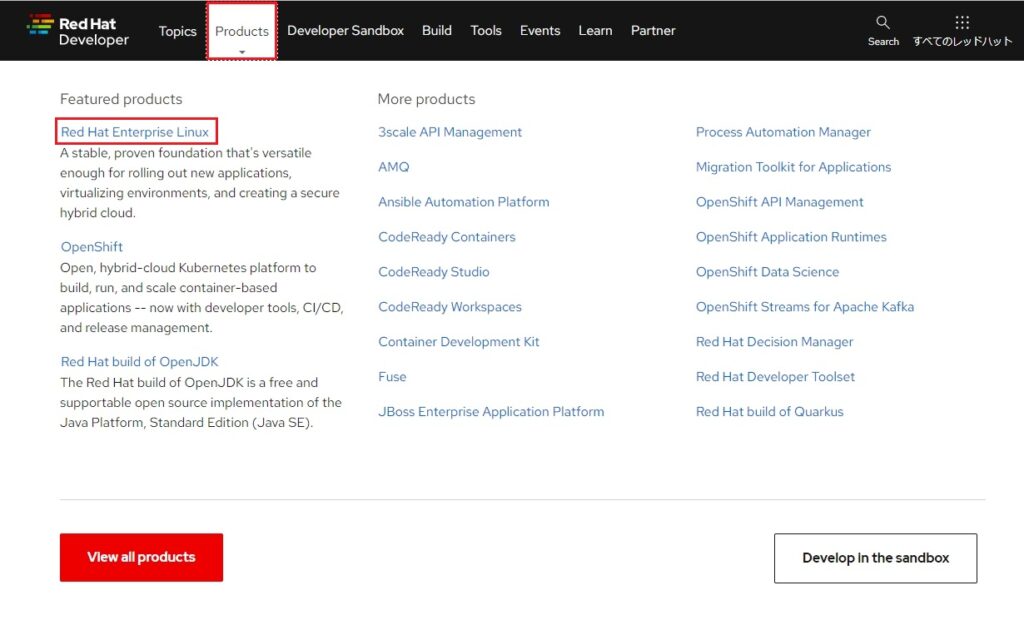Open Red Hat Enterprise Linux link

(135, 132)
